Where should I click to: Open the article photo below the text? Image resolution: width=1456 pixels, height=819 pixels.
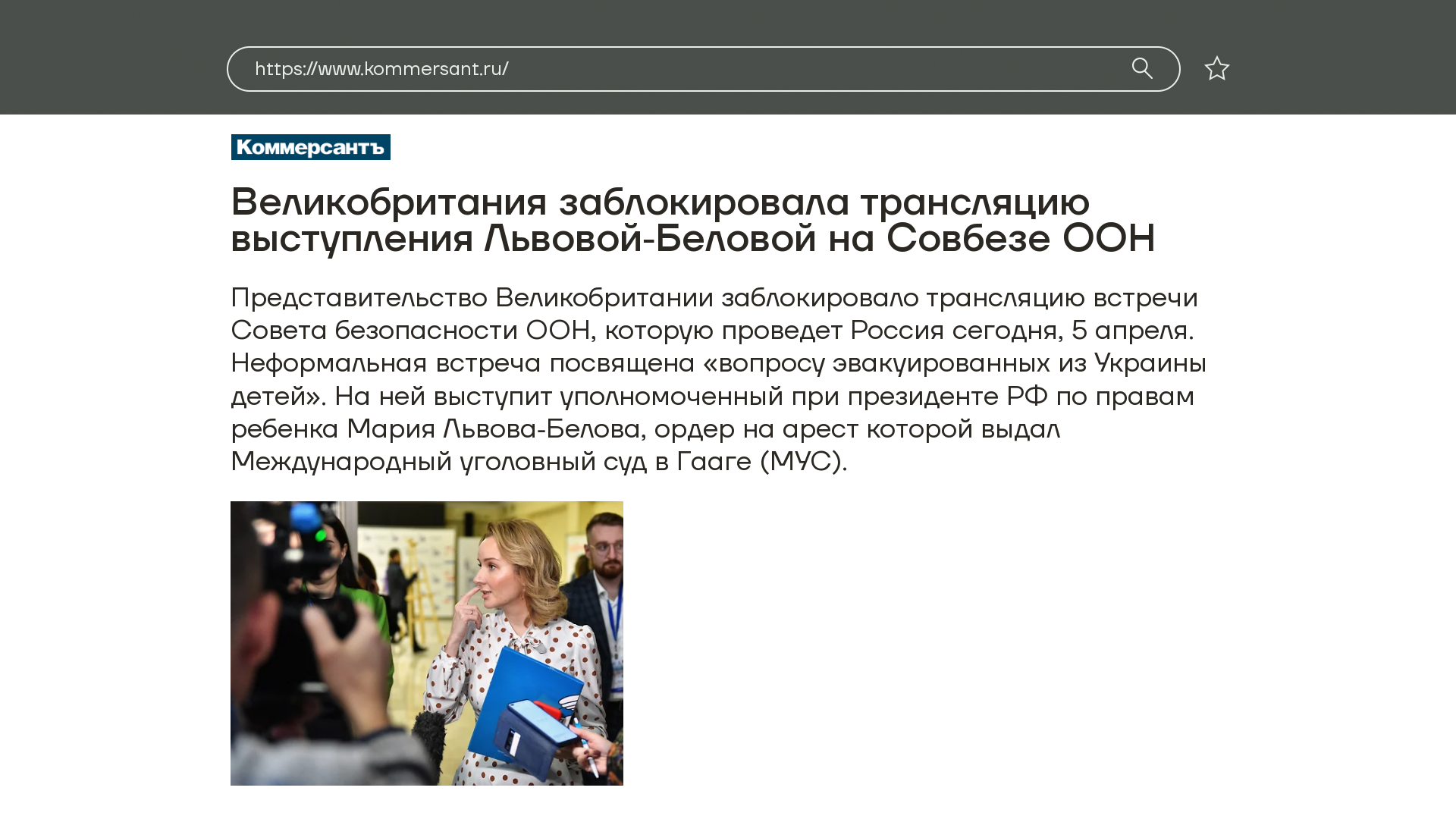click(x=426, y=643)
